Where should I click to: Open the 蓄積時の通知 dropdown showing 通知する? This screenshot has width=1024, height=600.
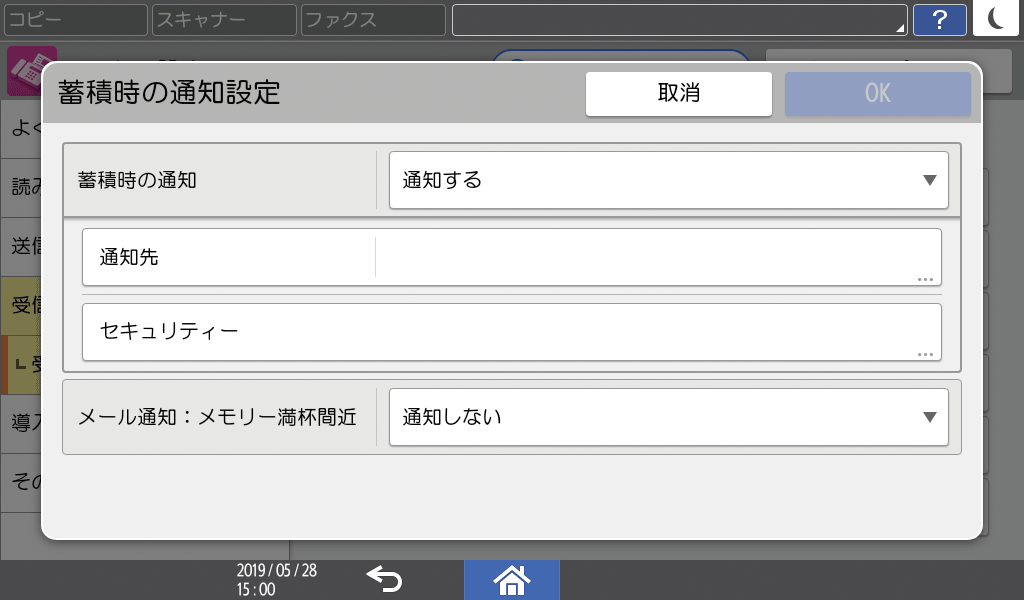click(x=668, y=180)
